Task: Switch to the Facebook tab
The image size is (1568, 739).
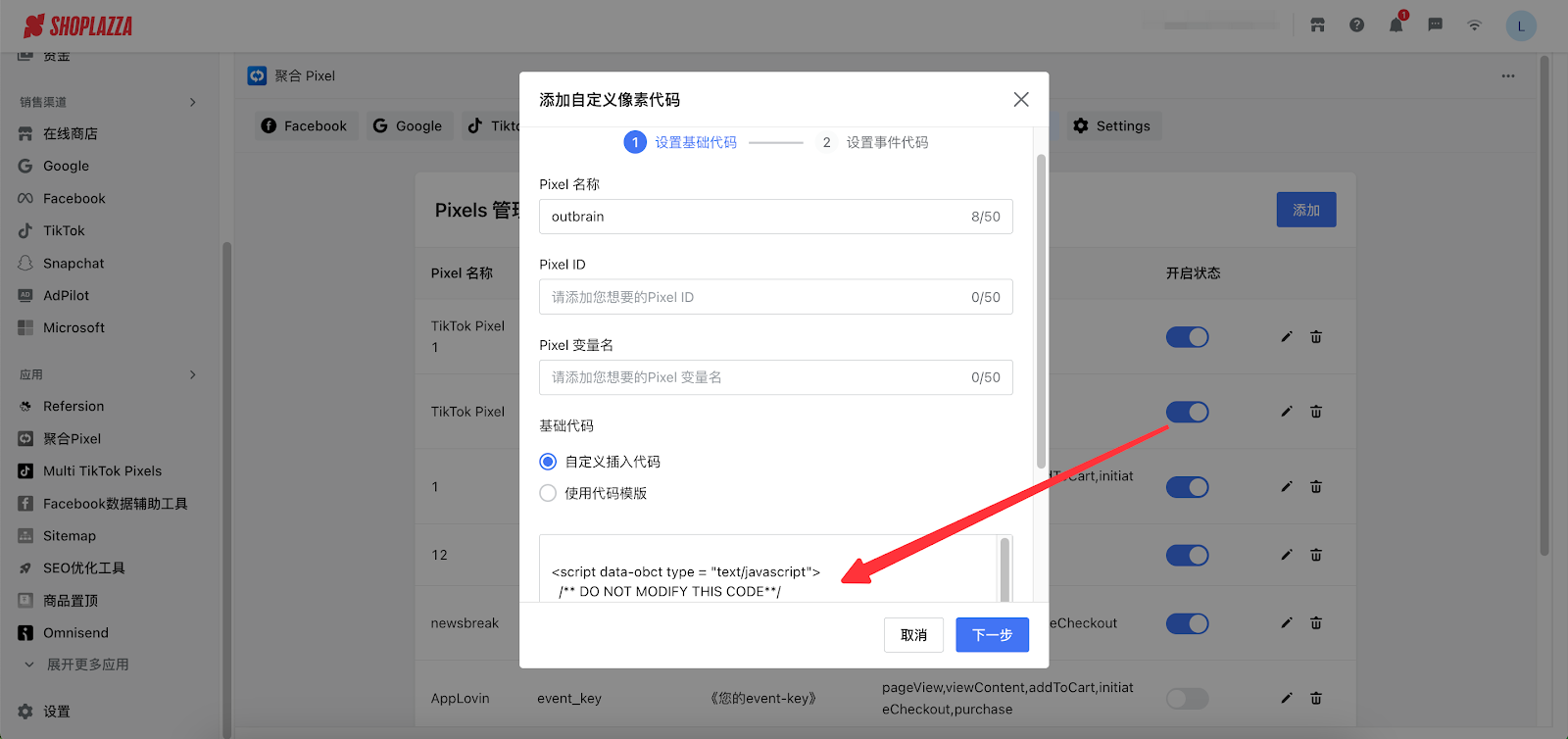Action: [x=305, y=125]
